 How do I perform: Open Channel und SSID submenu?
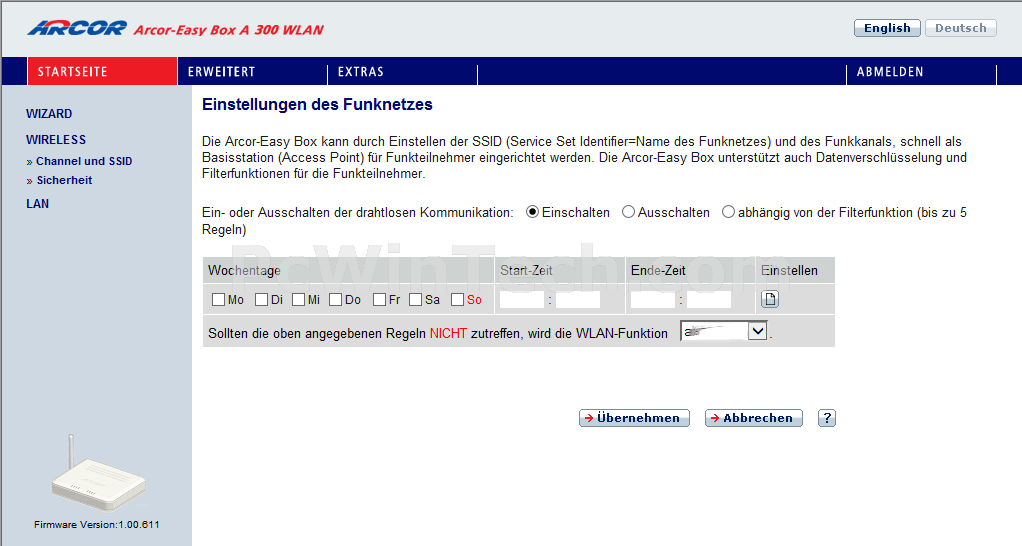tap(84, 161)
